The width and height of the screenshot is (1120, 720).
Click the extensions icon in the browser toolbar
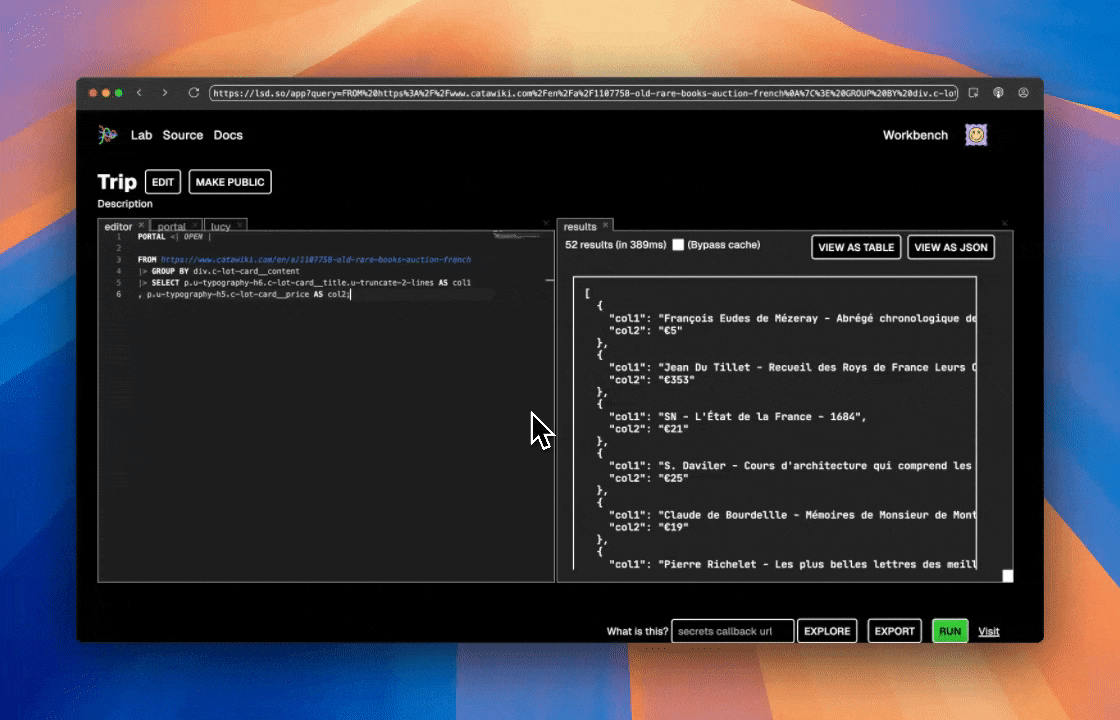pos(998,91)
